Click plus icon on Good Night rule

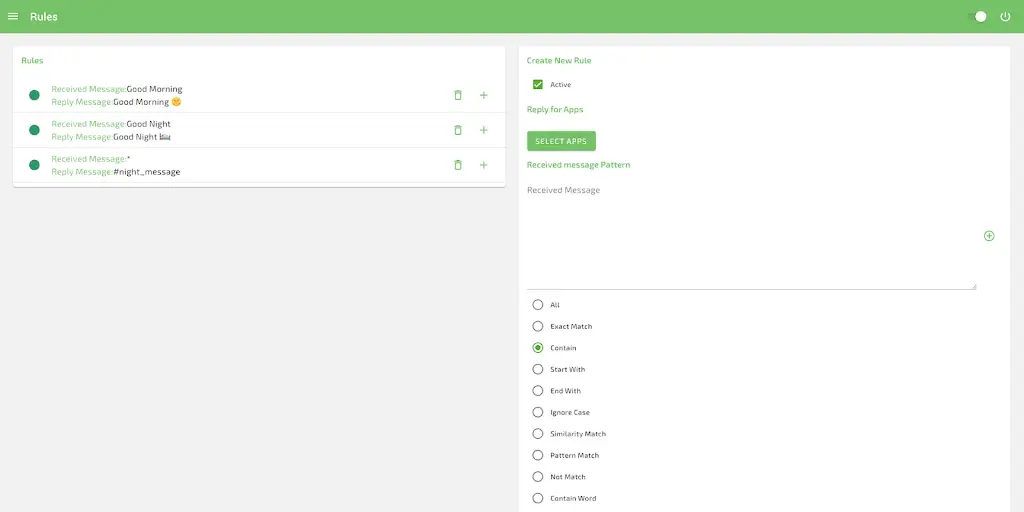(x=484, y=130)
